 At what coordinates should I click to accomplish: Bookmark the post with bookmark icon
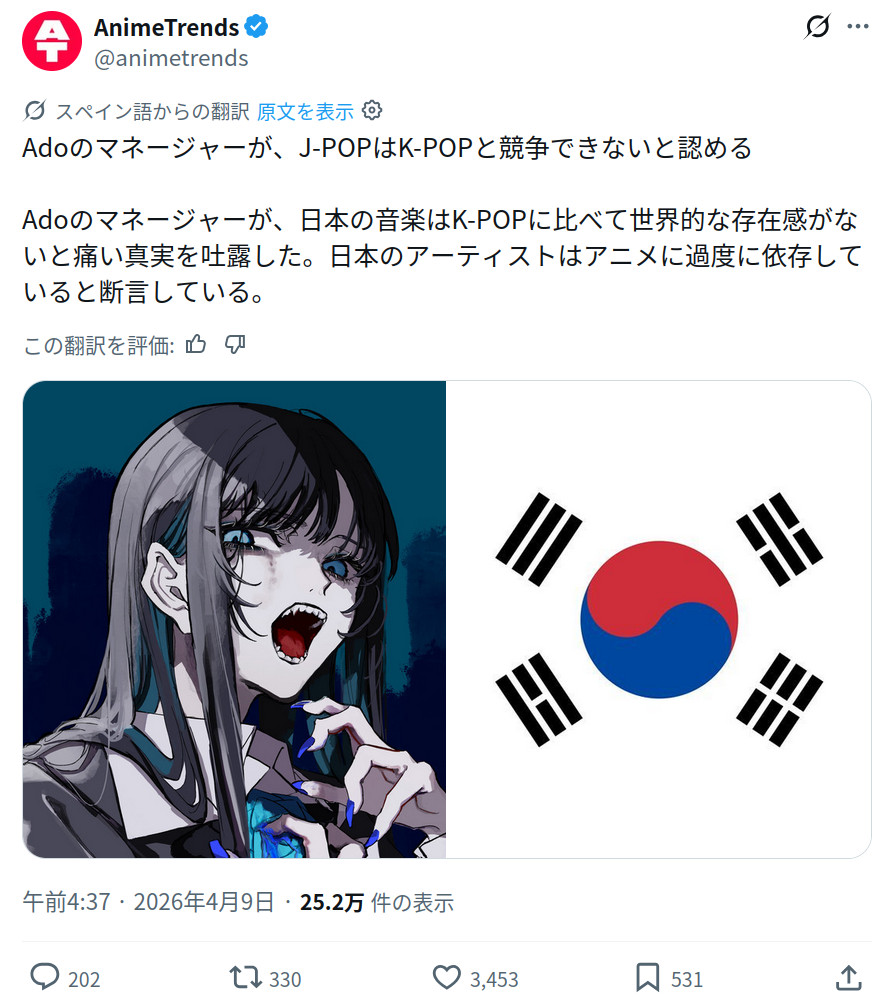click(647, 977)
